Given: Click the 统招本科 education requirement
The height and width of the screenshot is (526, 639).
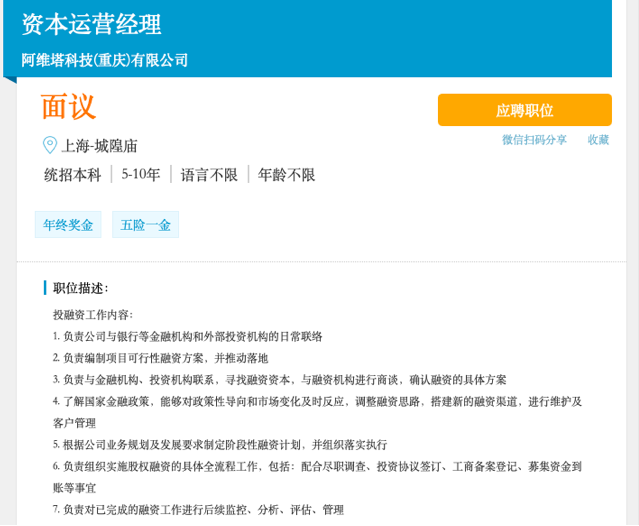Looking at the screenshot, I should tap(72, 175).
